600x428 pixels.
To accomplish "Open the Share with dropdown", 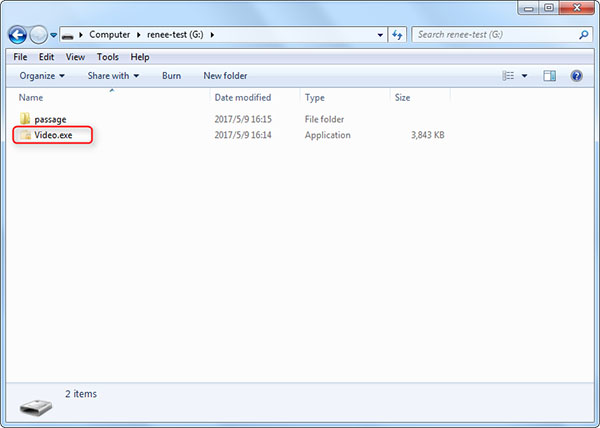I will pyautogui.click(x=113, y=76).
